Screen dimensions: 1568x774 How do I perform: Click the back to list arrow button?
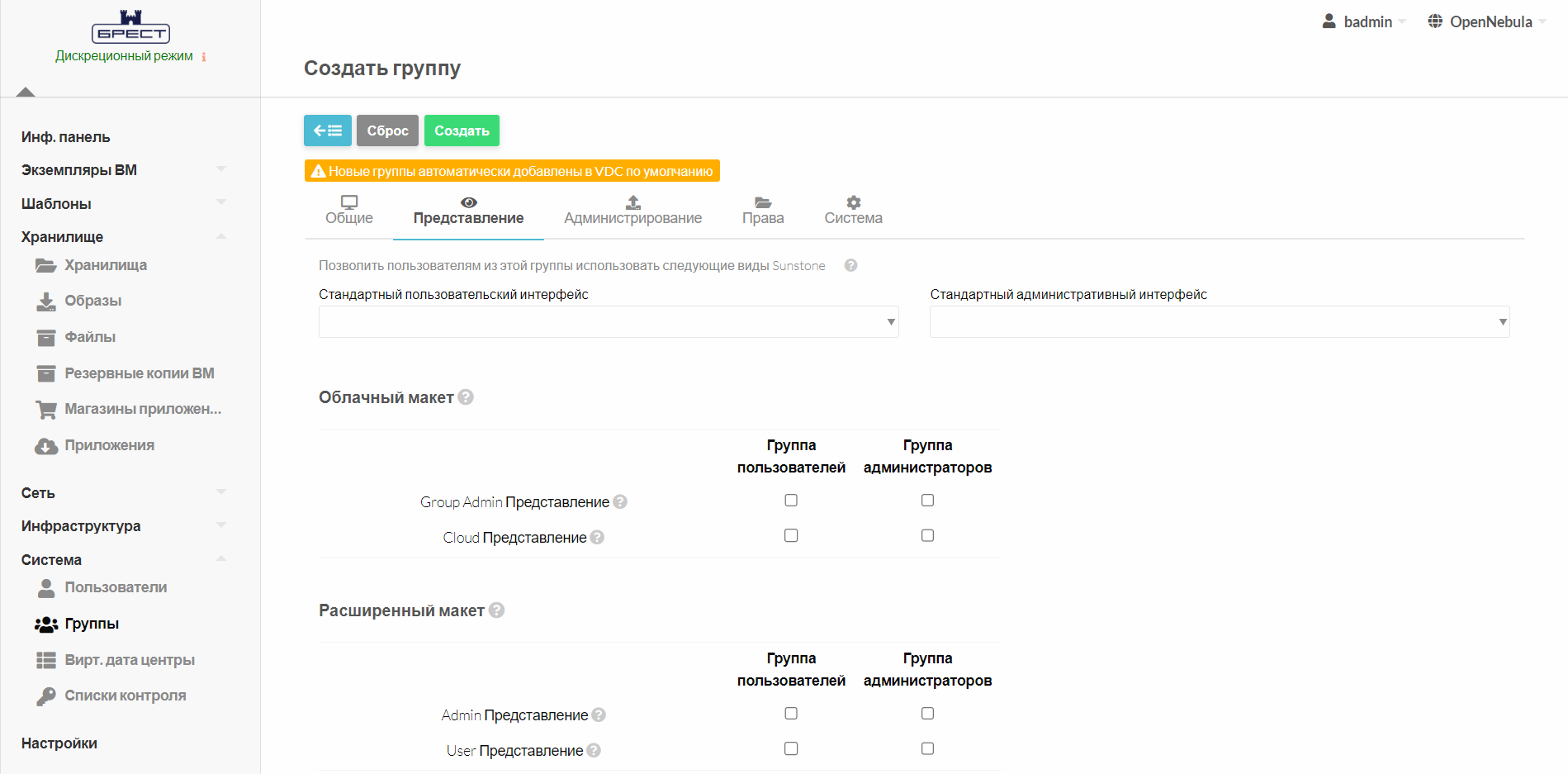327,131
